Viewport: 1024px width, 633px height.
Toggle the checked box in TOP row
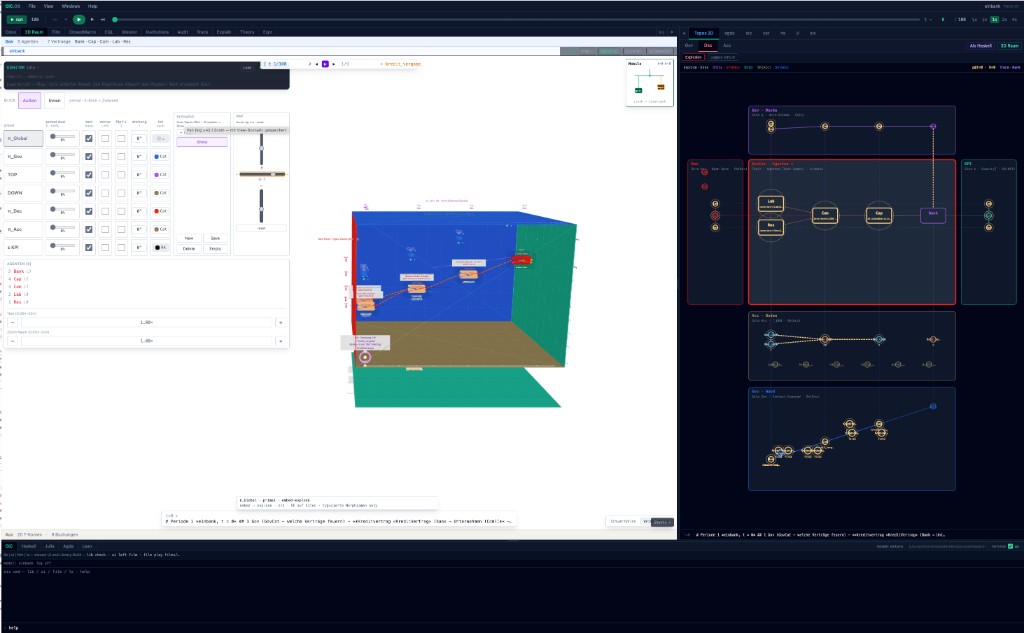[89, 174]
